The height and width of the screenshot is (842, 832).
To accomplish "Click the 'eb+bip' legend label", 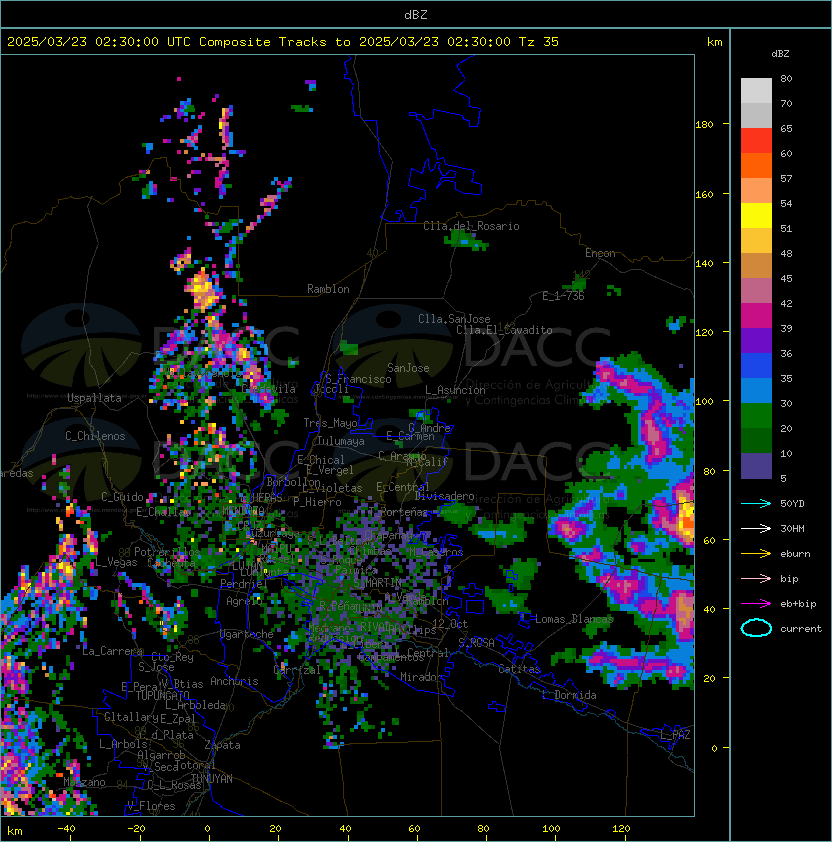I will [798, 604].
